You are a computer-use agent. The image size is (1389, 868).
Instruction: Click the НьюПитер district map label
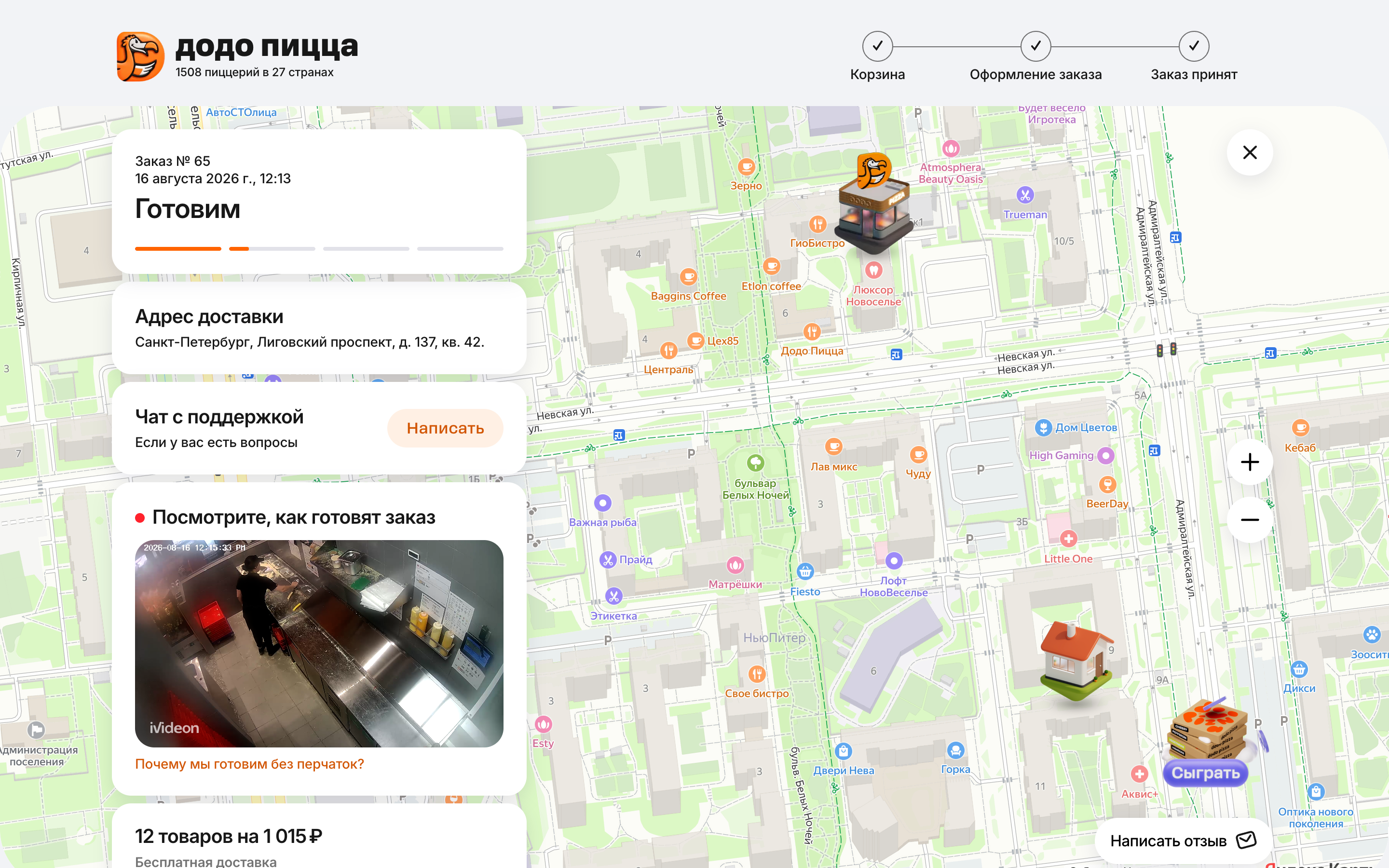pos(774,638)
